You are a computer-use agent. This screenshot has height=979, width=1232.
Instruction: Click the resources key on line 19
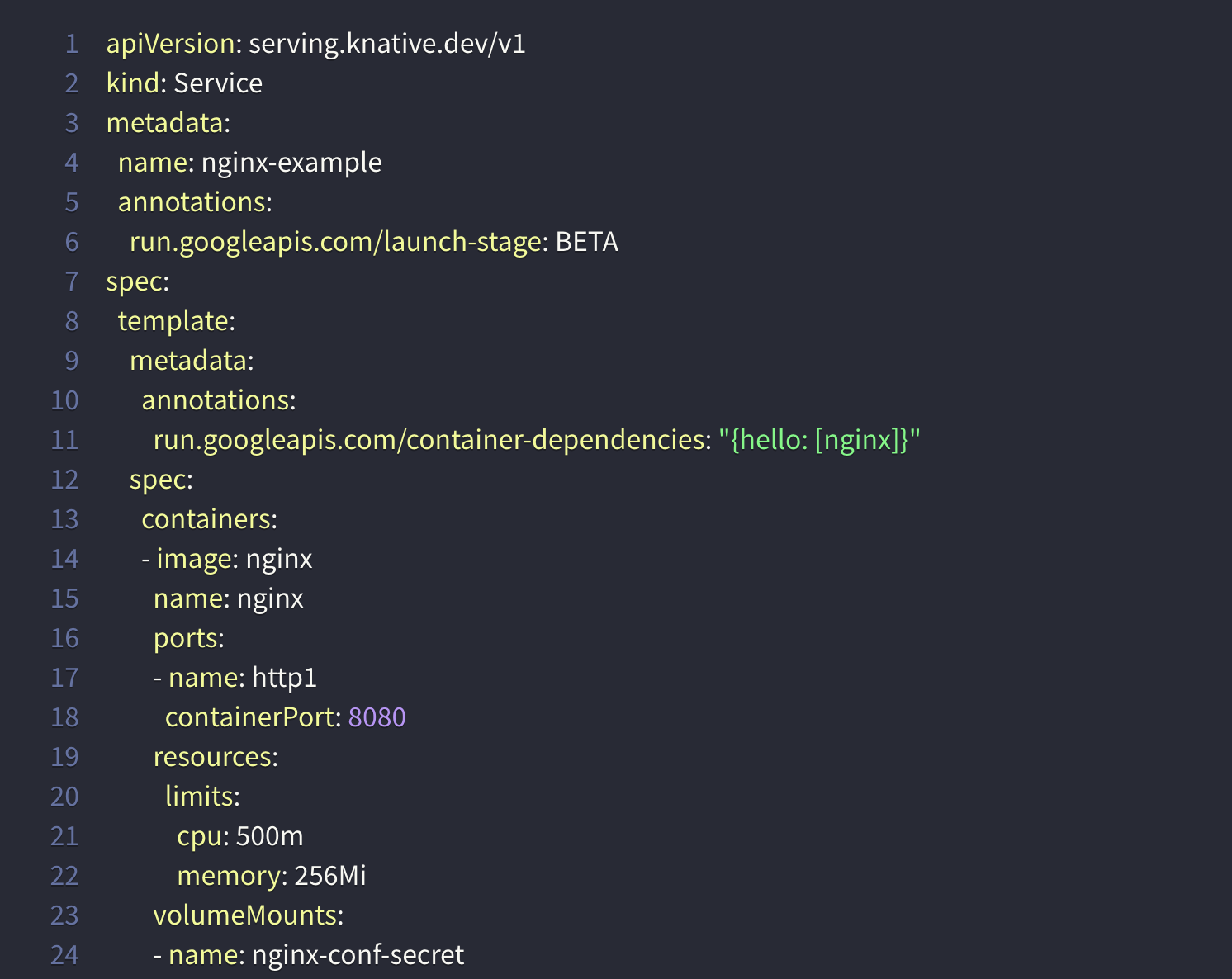pyautogui.click(x=212, y=757)
